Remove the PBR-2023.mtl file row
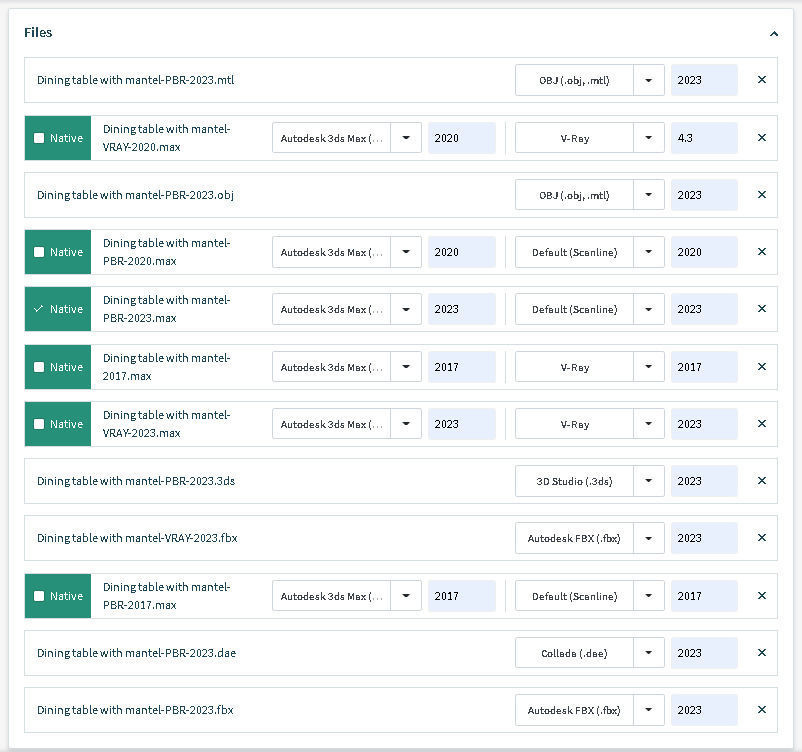Image resolution: width=802 pixels, height=752 pixels. click(761, 80)
